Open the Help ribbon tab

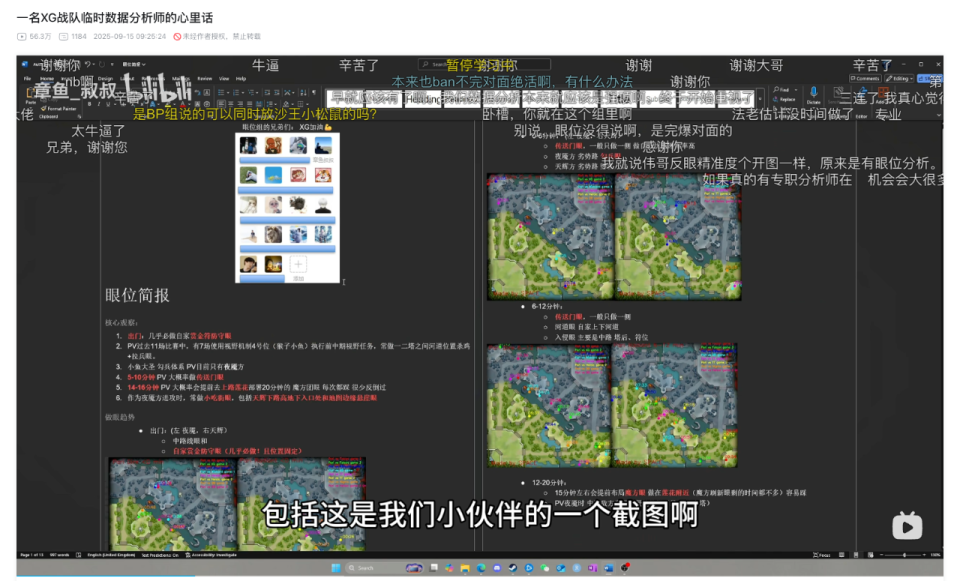click(x=240, y=78)
